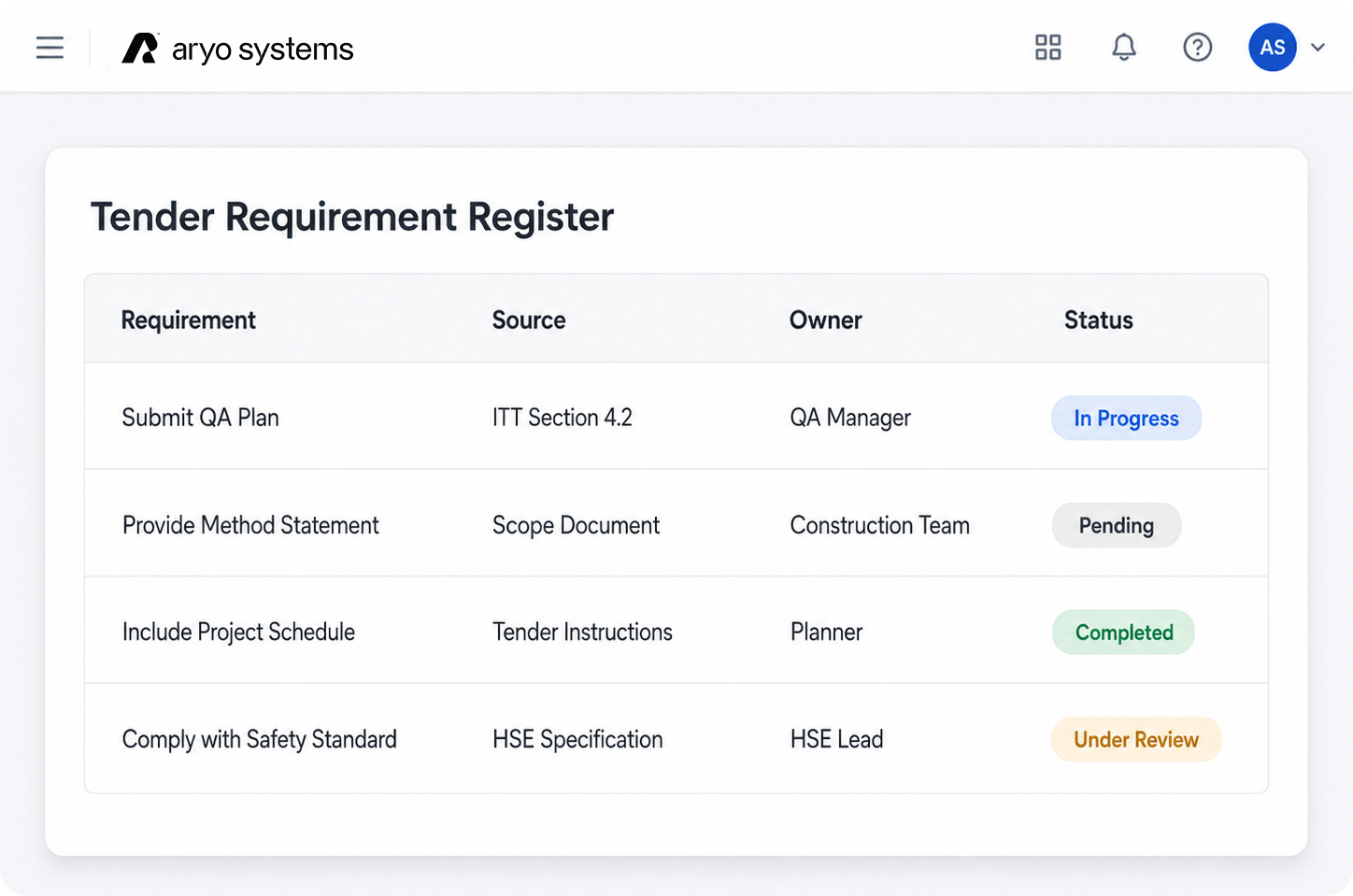Click the Requirement column header
This screenshot has width=1353, height=896.
[x=188, y=320]
